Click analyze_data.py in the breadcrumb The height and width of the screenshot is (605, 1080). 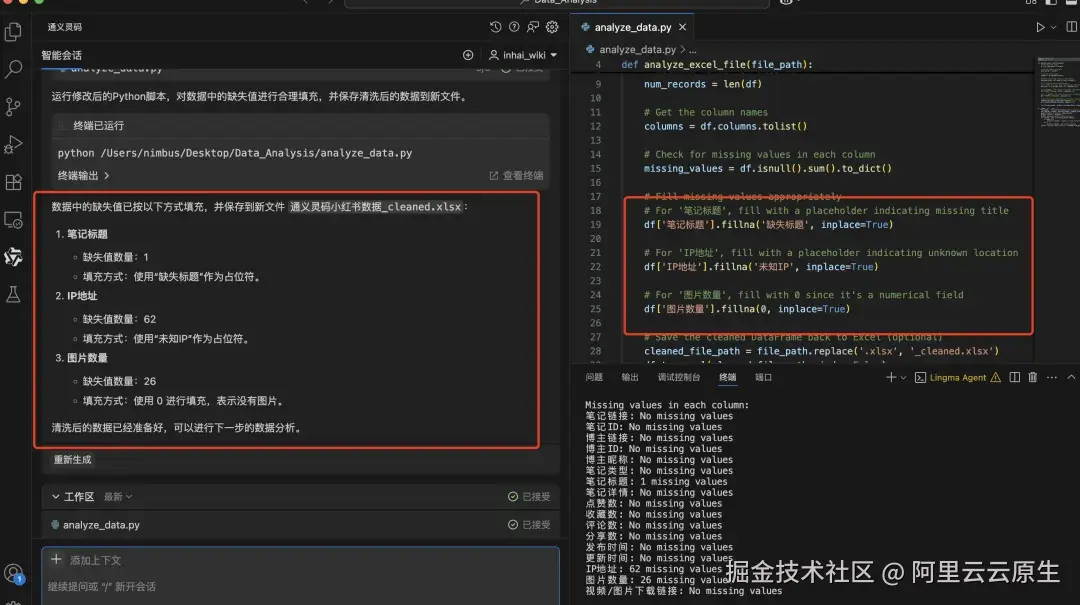(637, 50)
